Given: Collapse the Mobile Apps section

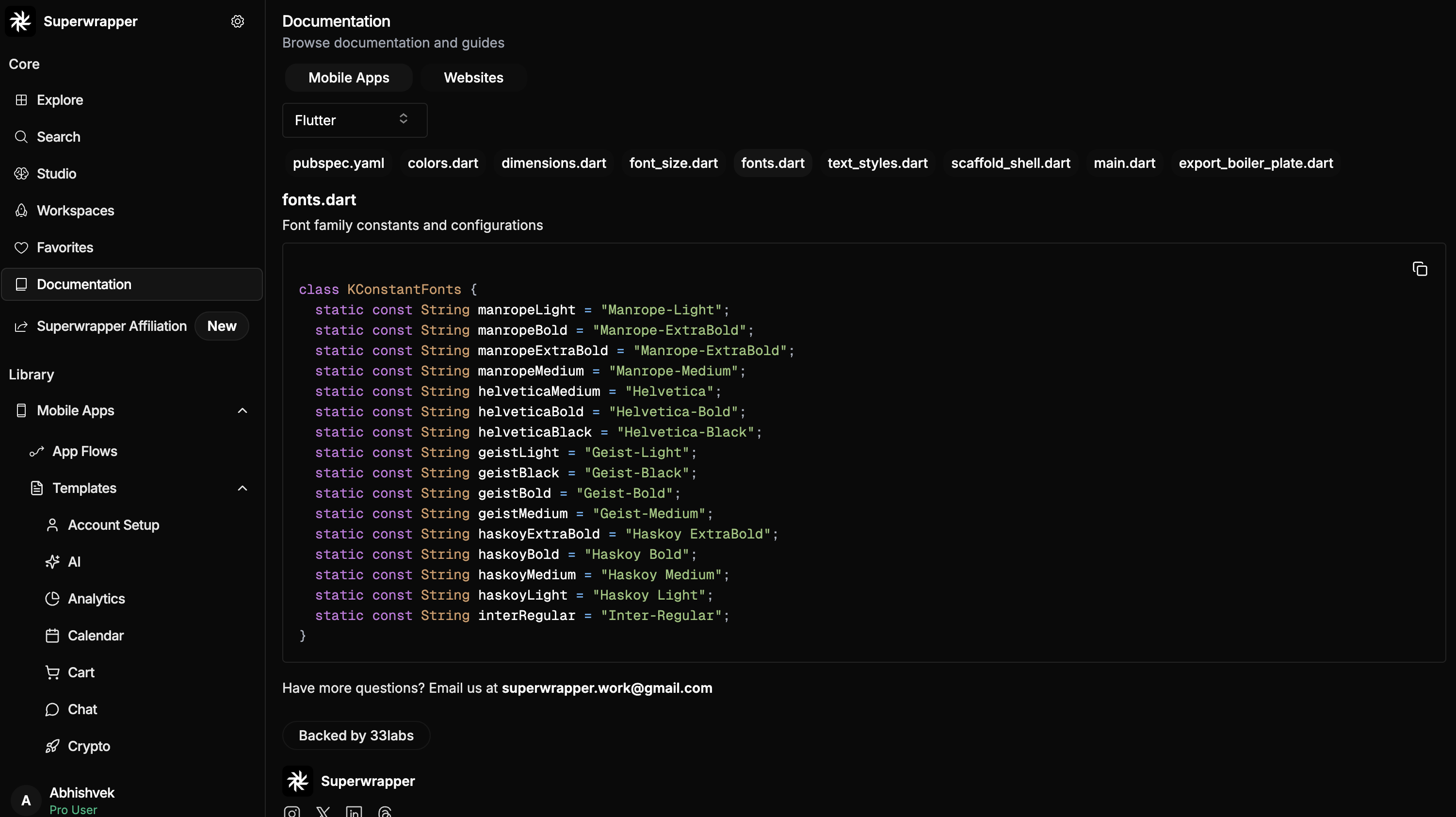Looking at the screenshot, I should [243, 410].
